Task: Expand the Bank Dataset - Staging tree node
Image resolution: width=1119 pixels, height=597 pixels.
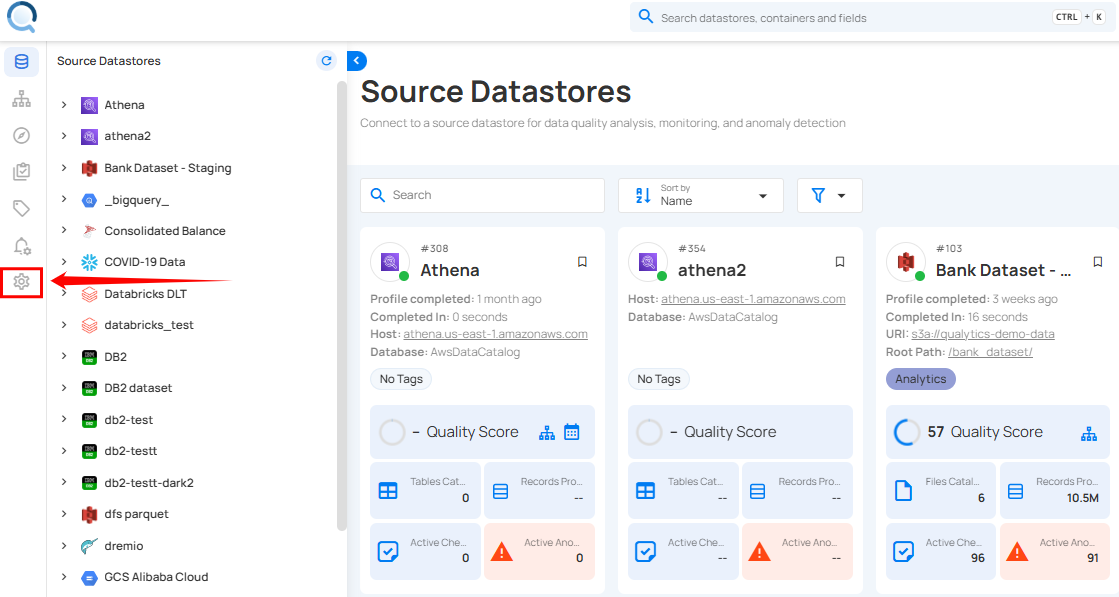Action: click(64, 168)
